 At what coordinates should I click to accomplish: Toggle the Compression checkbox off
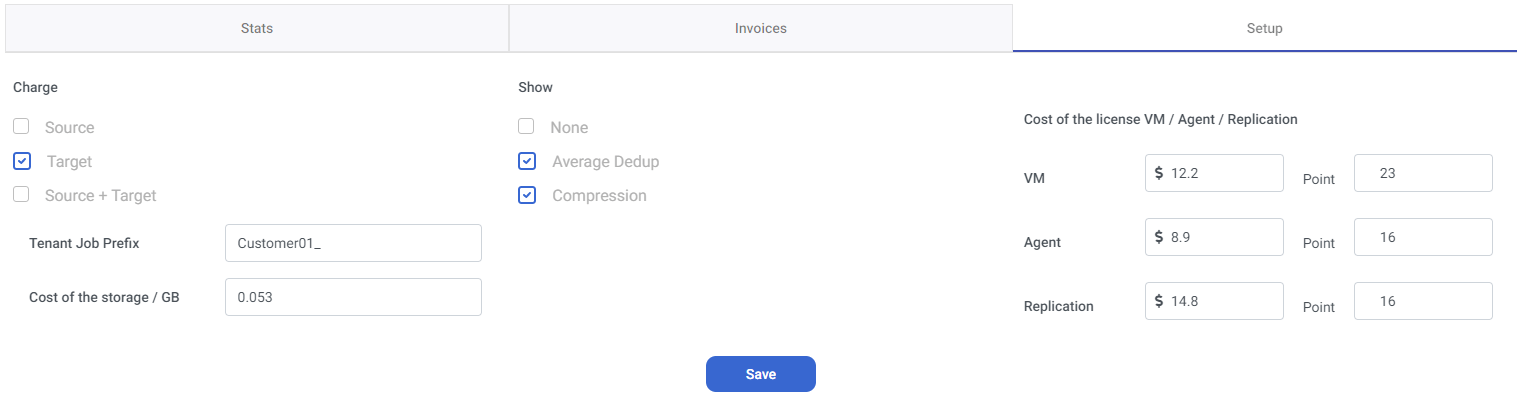(527, 195)
